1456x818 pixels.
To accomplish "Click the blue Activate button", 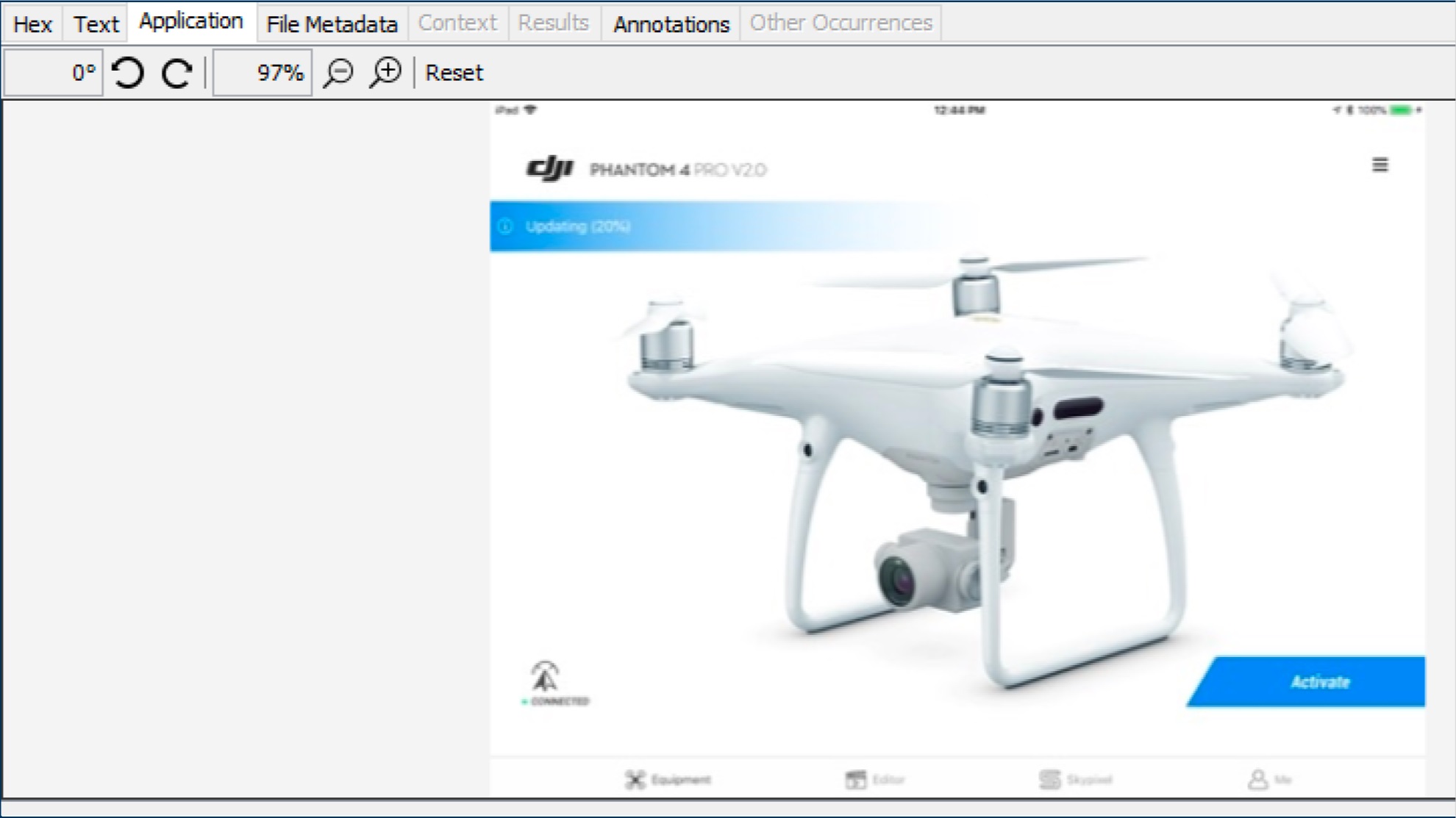I will click(x=1307, y=682).
